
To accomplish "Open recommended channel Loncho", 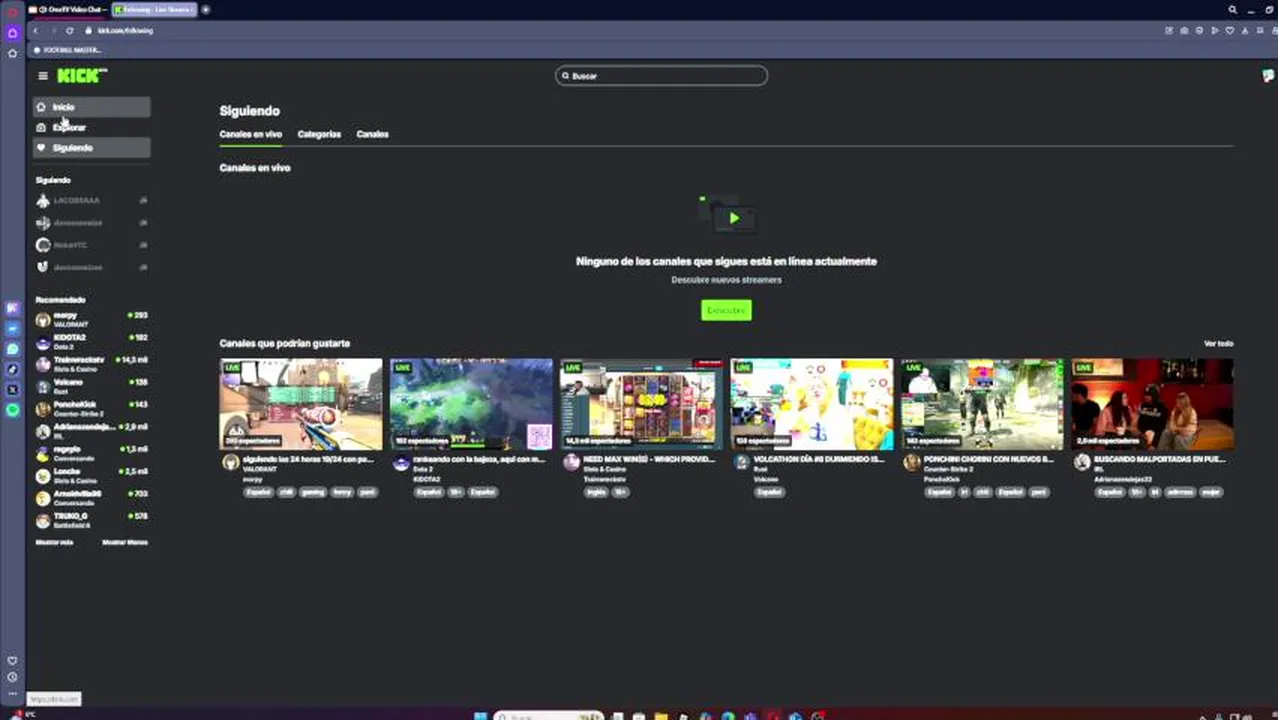I will 91,475.
